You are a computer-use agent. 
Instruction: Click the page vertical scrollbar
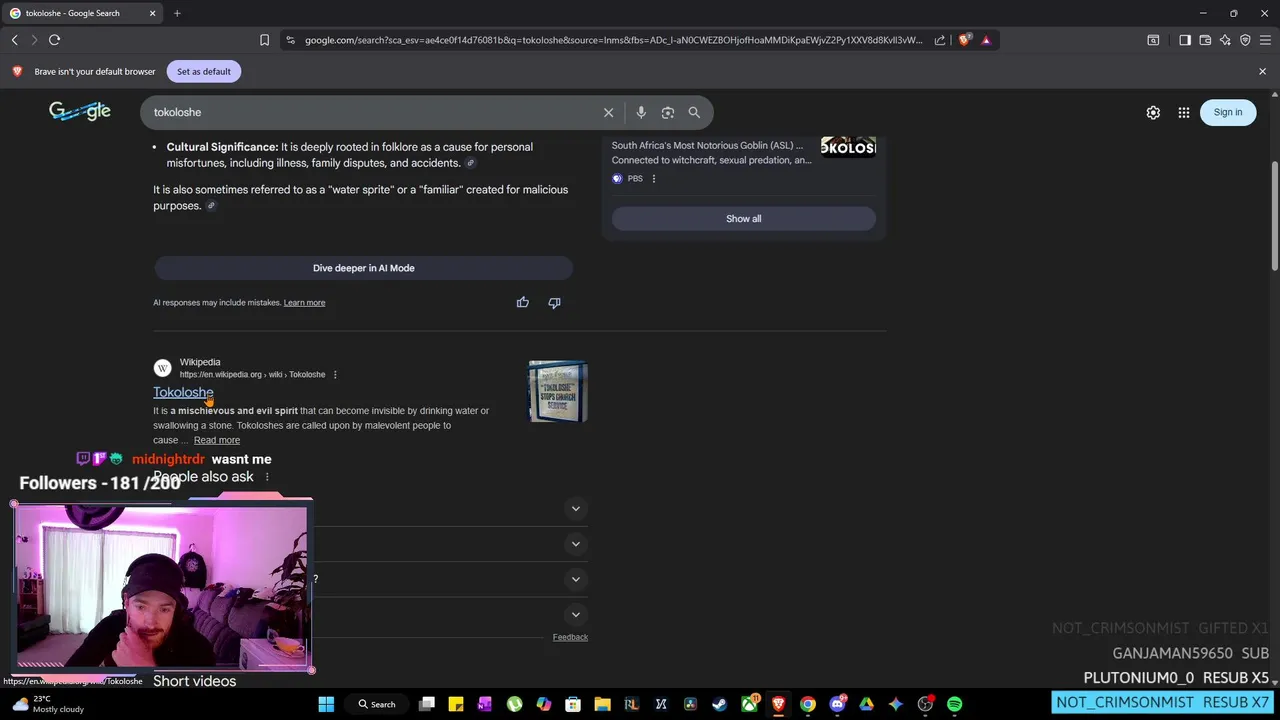click(1274, 215)
